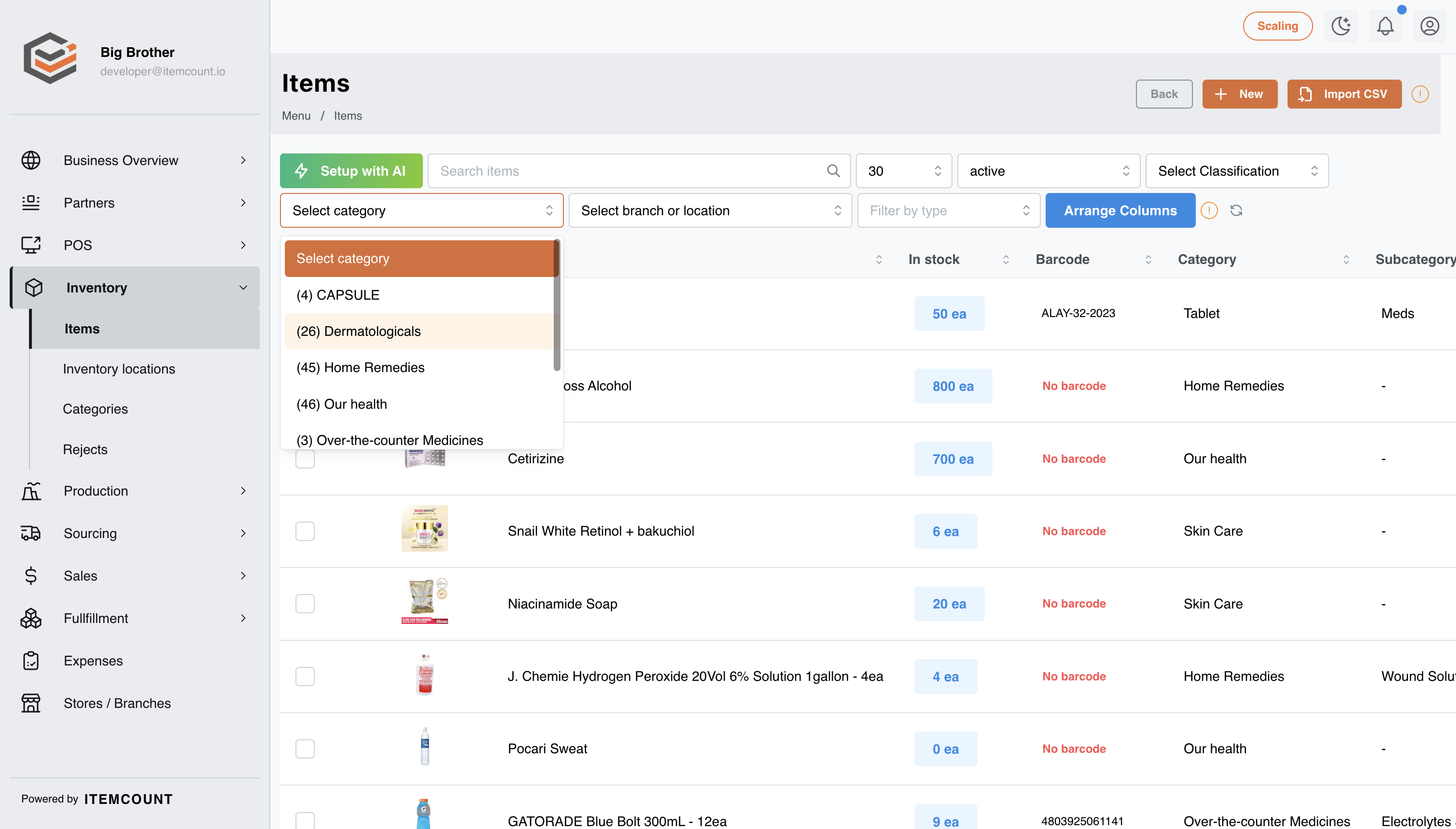Image resolution: width=1456 pixels, height=829 pixels.
Task: Click the Production factory icon
Action: pyautogui.click(x=31, y=491)
